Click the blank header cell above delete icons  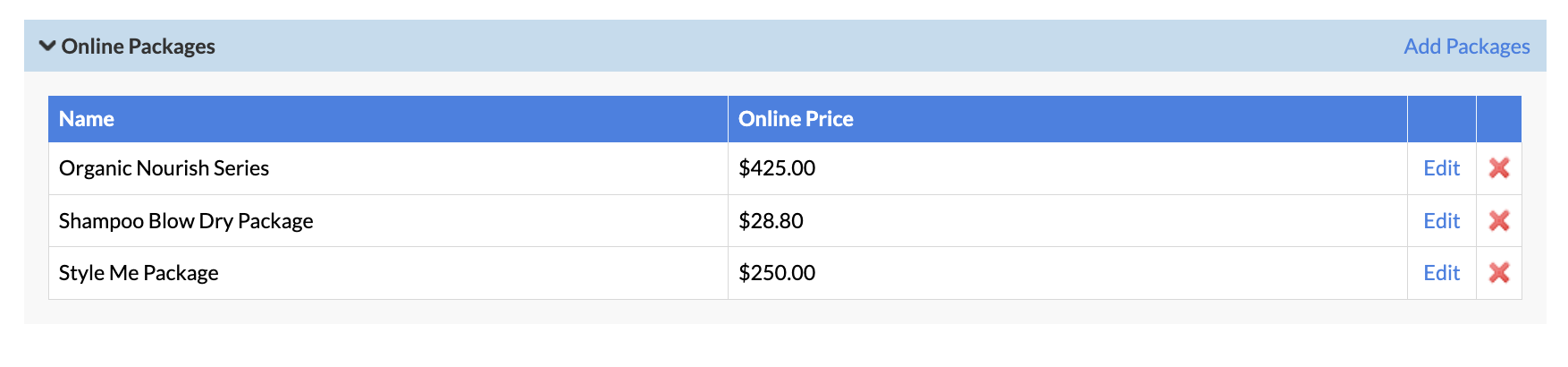tap(1499, 119)
